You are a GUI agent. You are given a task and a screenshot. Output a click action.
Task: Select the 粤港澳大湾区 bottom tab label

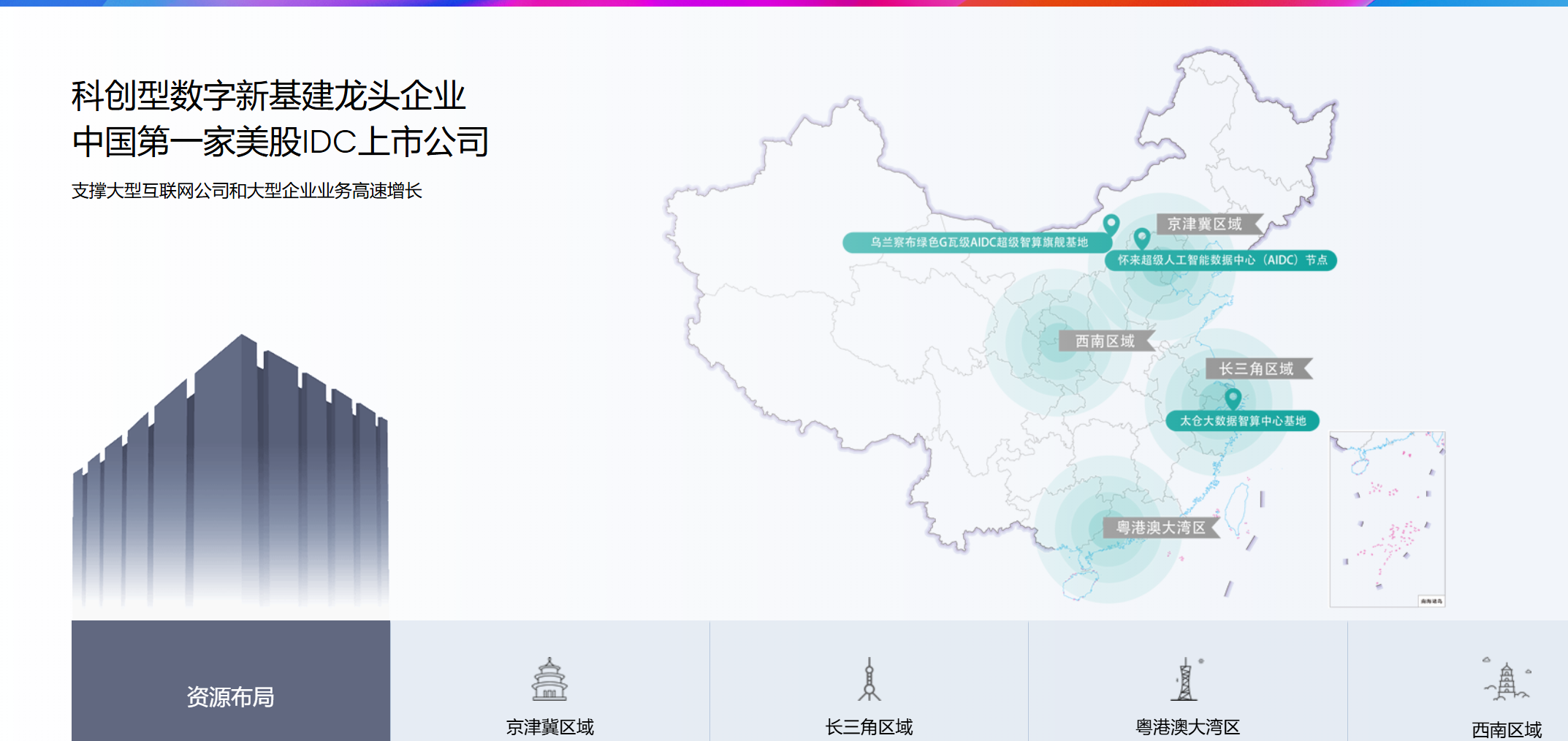(1188, 727)
